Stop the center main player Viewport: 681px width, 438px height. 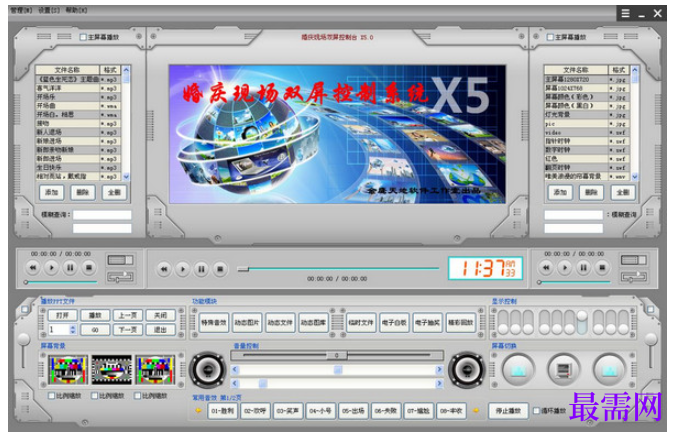point(220,269)
